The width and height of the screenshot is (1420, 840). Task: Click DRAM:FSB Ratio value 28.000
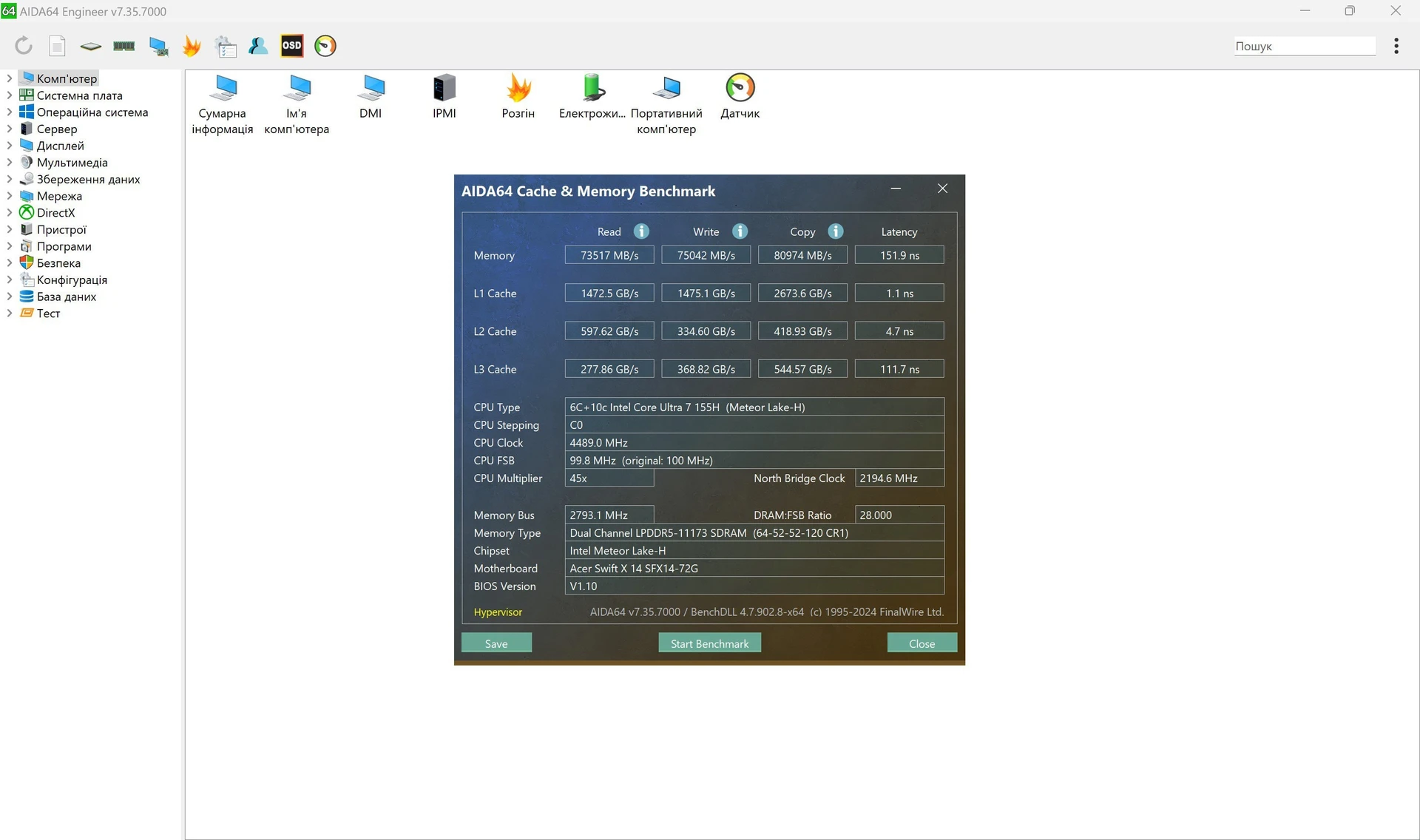[x=899, y=515]
